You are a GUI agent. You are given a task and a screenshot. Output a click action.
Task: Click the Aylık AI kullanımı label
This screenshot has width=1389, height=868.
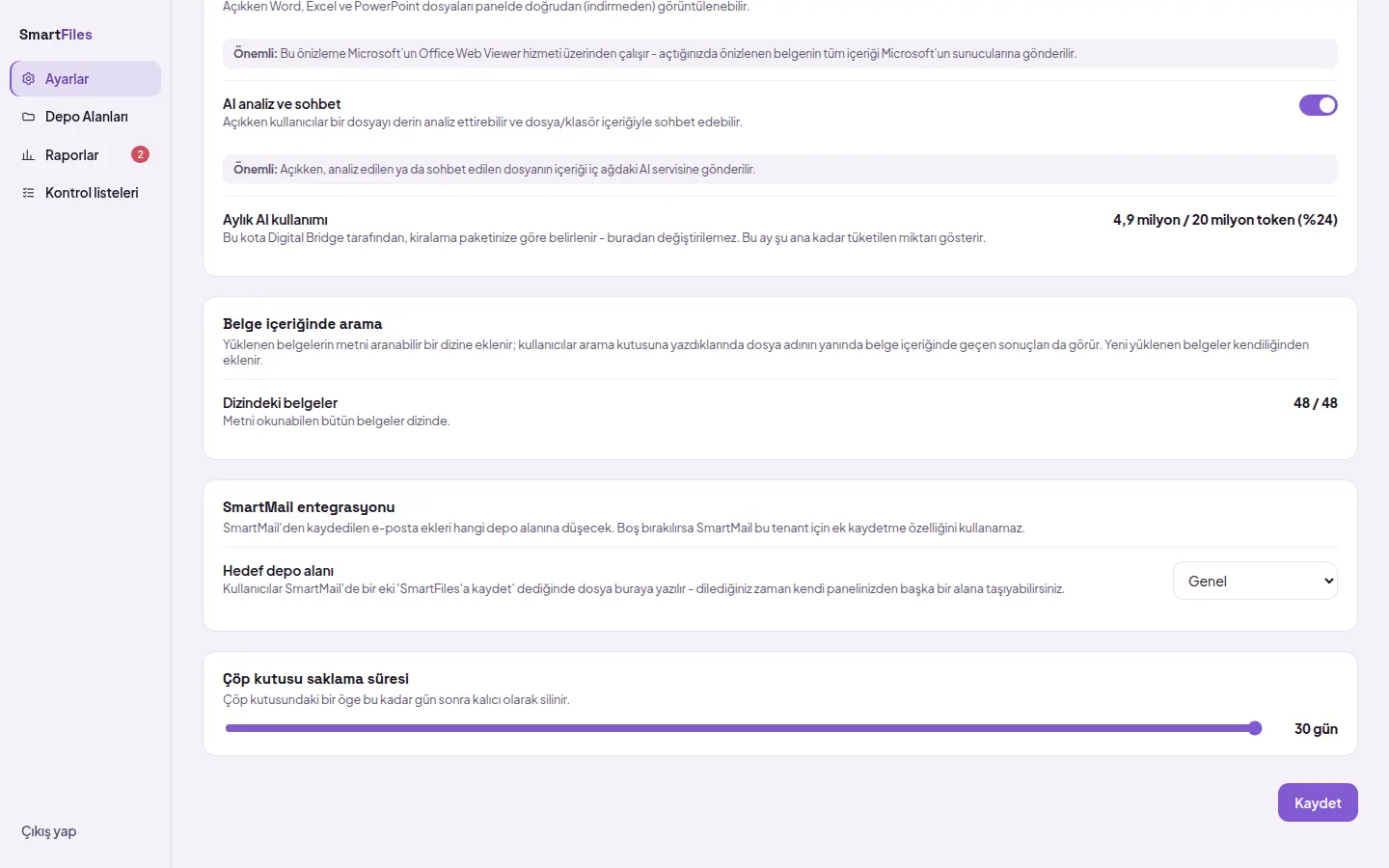(x=276, y=220)
